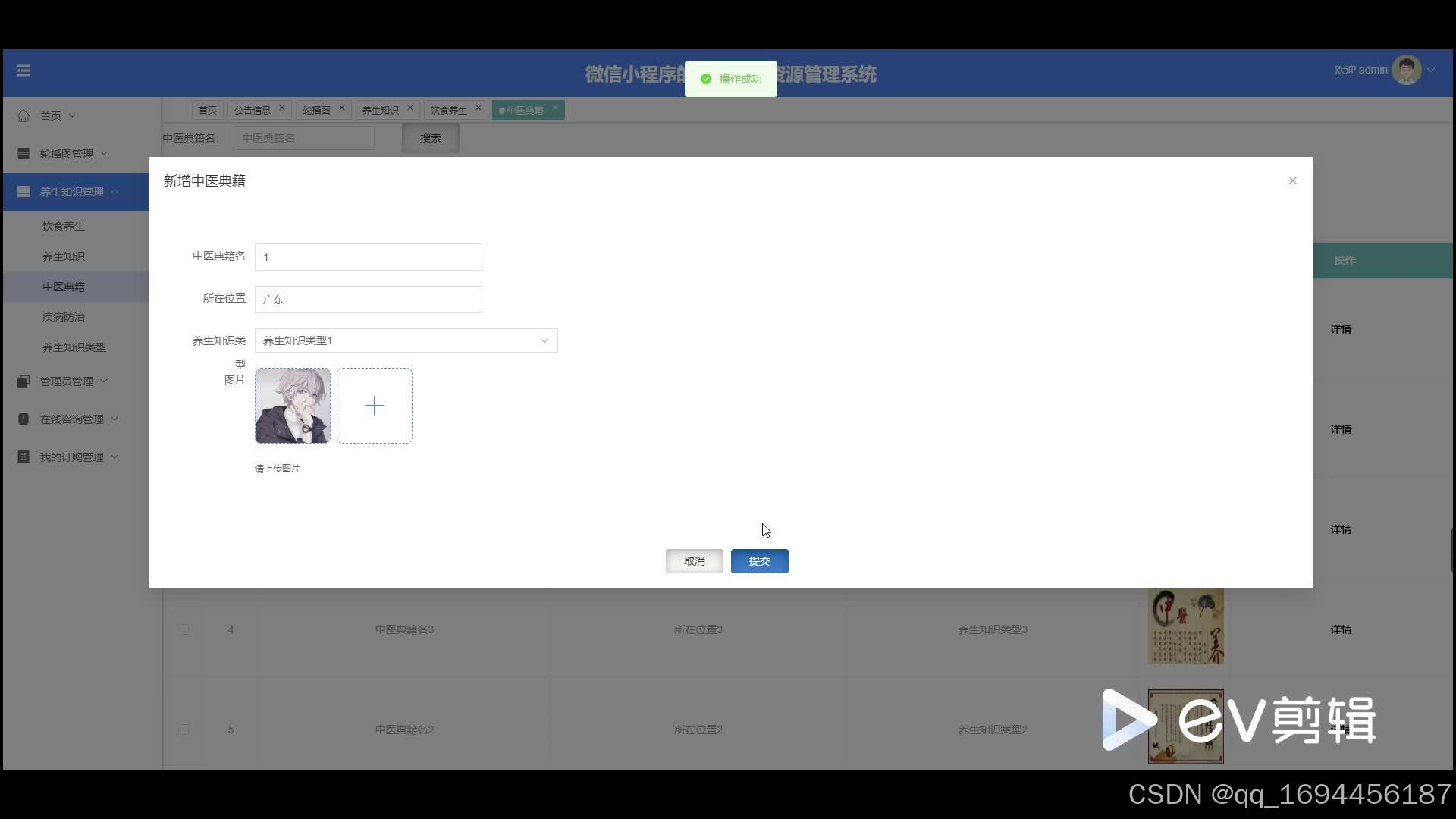1456x819 pixels.
Task: Click the admin avatar icon
Action: 1406,71
